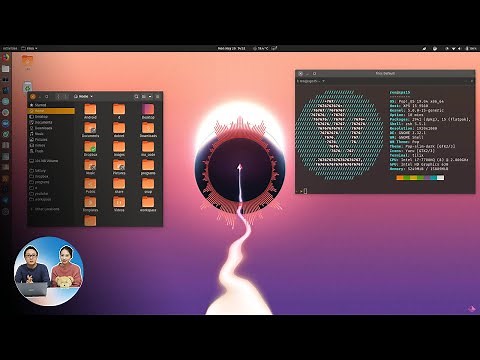Image resolution: width=480 pixels, height=360 pixels.
Task: Open the Pictures folder in the grid
Action: 119,167
